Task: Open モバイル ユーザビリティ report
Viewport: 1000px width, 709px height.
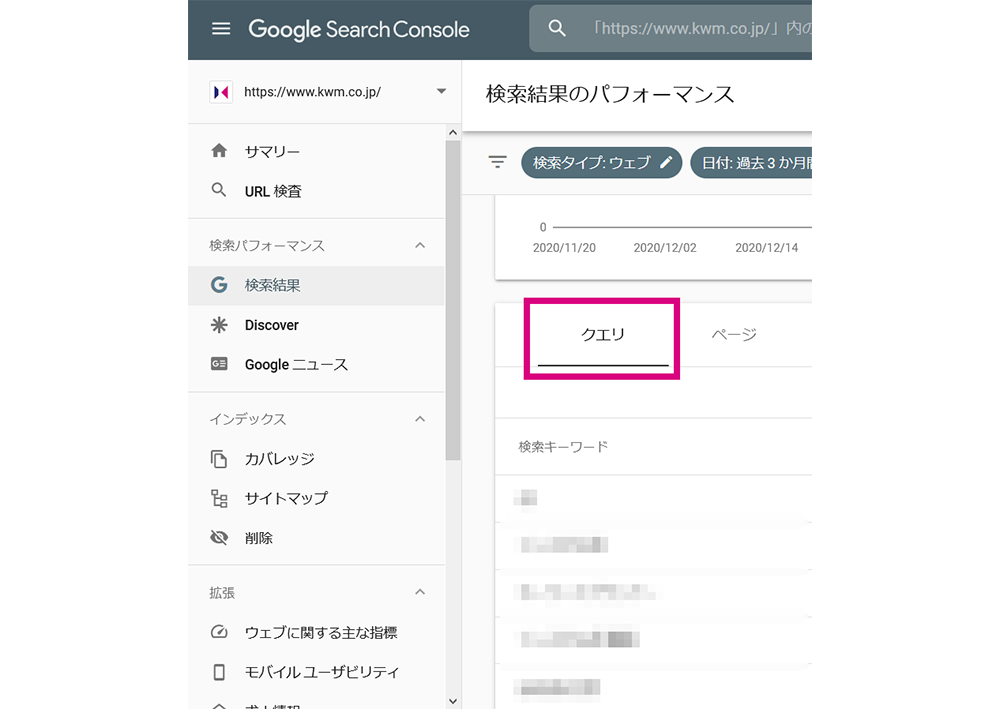Action: point(316,672)
